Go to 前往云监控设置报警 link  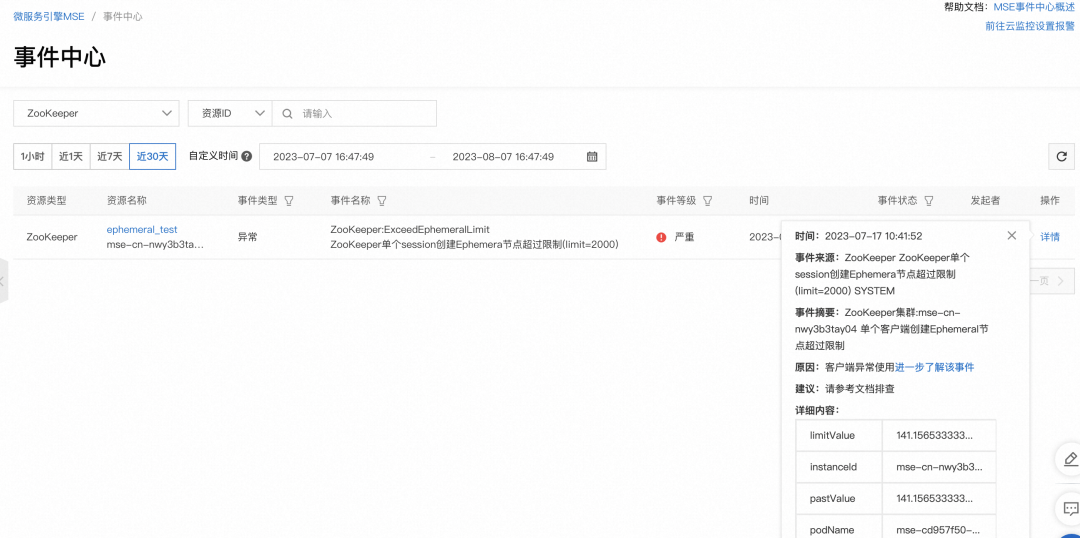click(x=1030, y=26)
